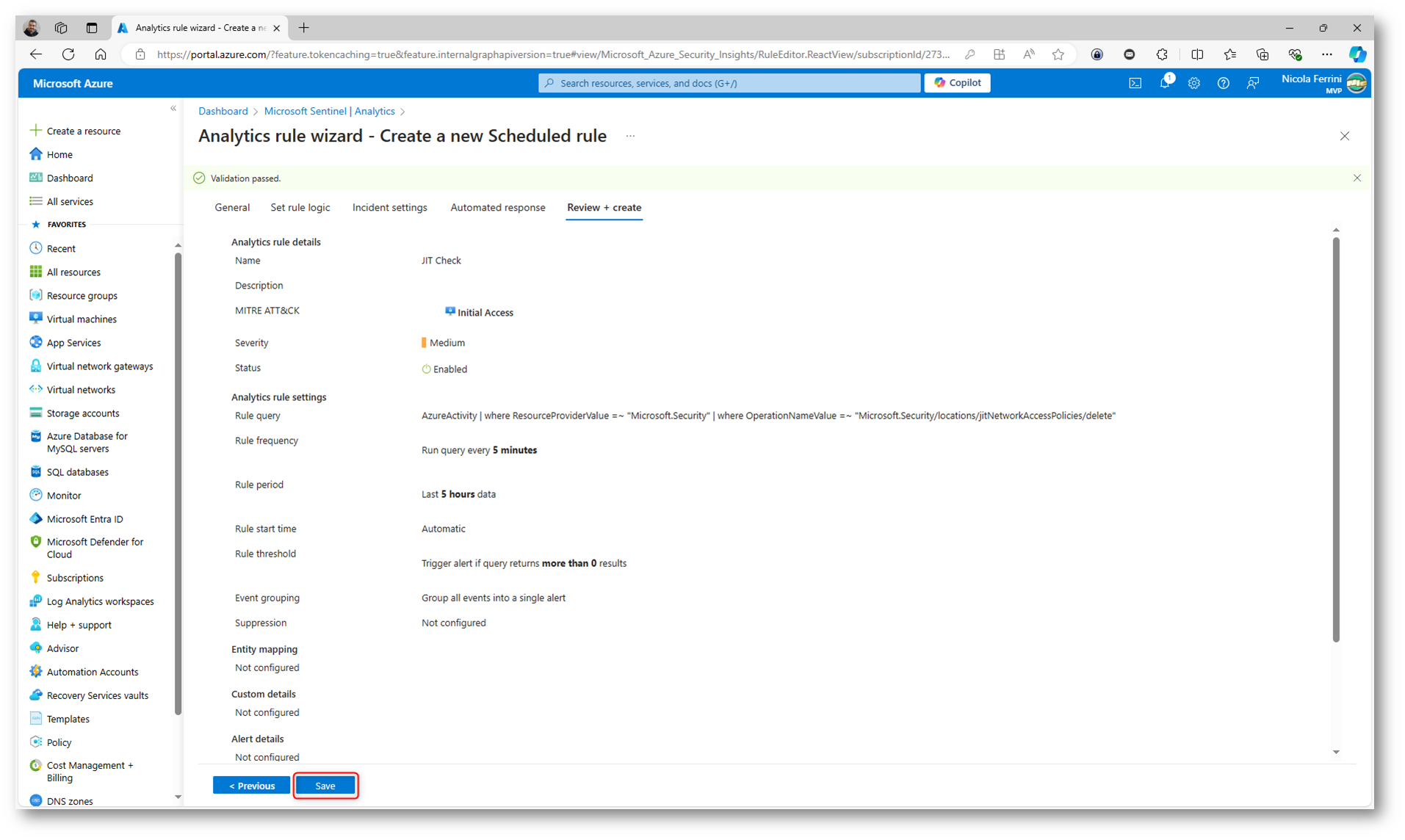
Task: Open the General tab
Action: click(x=232, y=208)
